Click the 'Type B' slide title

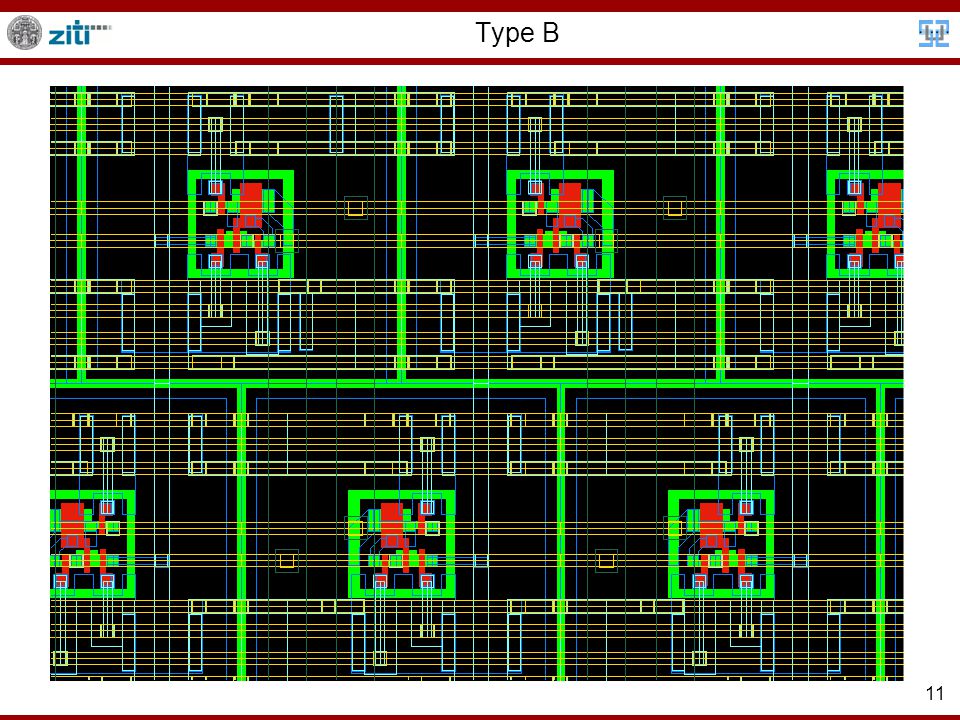click(x=517, y=32)
